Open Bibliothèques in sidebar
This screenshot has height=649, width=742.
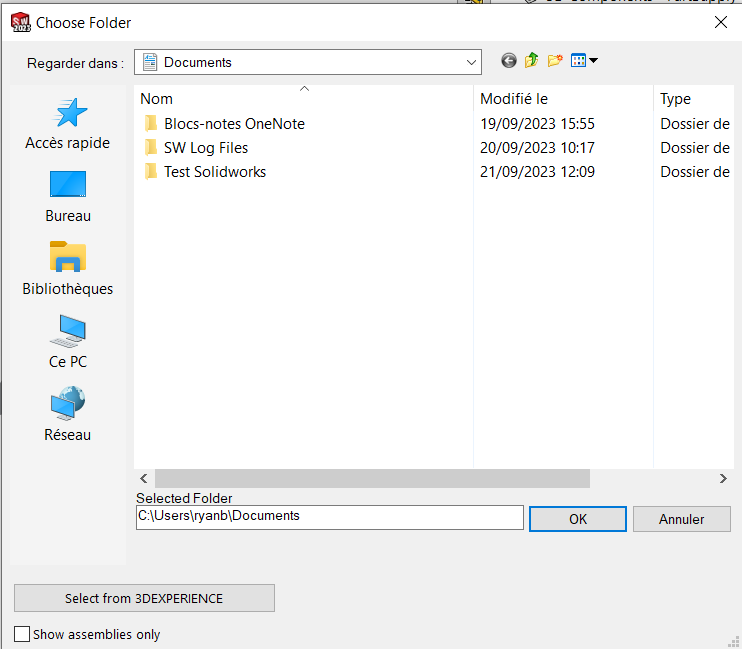click(68, 270)
